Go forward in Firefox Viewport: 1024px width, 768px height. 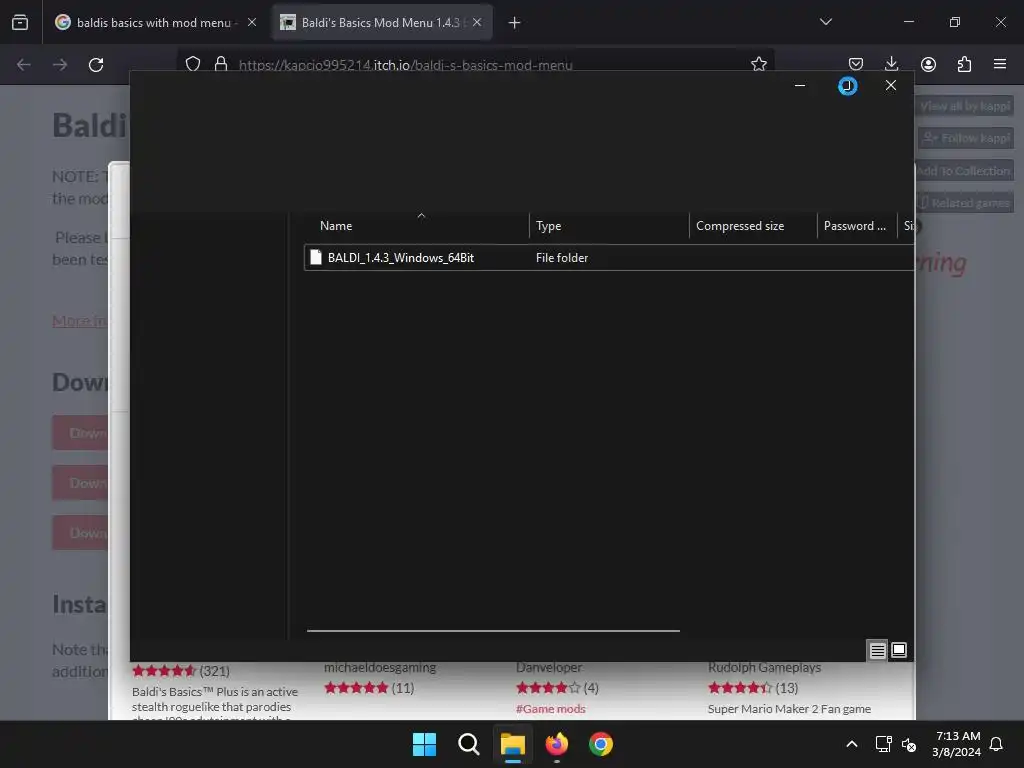click(60, 65)
